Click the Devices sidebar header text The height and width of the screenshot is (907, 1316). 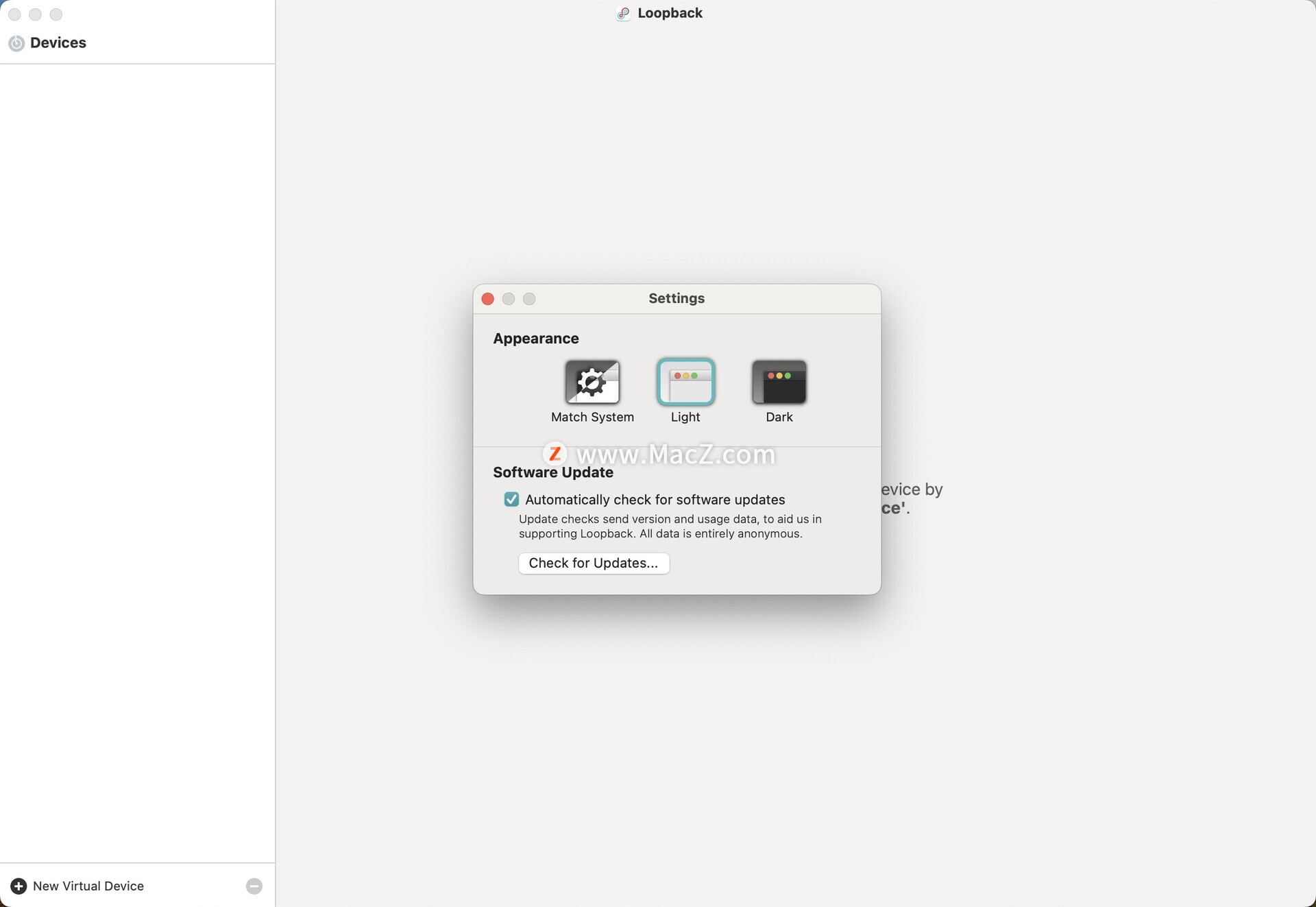pyautogui.click(x=58, y=43)
